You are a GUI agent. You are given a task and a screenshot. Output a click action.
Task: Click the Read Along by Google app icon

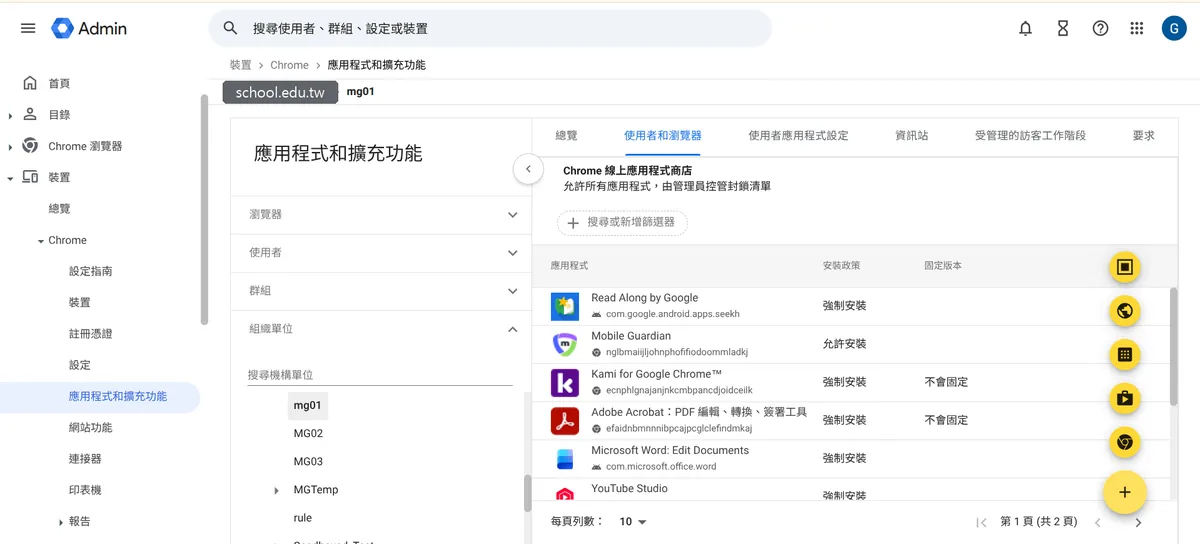click(x=565, y=306)
